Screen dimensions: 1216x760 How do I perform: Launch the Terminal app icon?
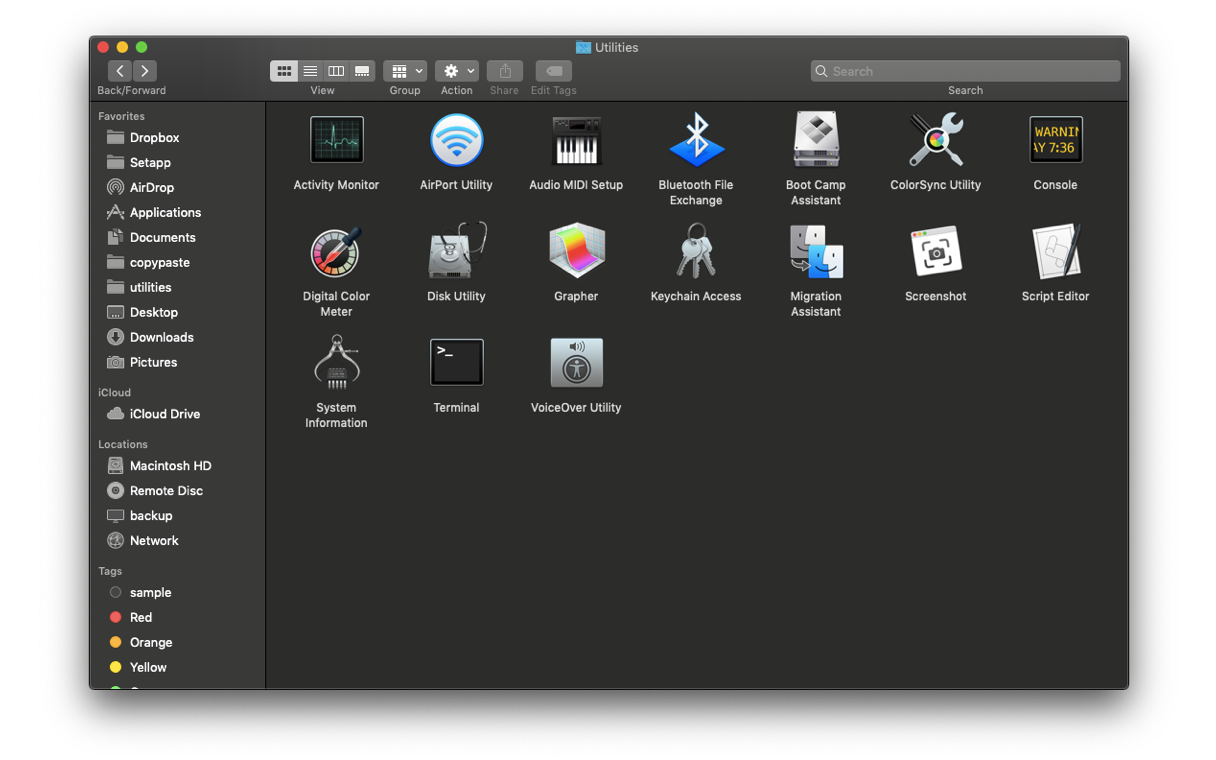(456, 362)
